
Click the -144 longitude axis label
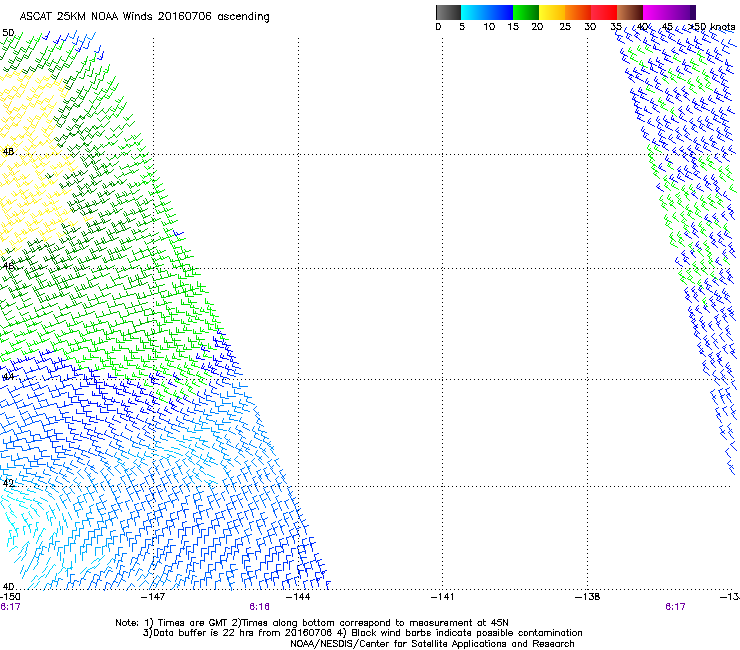click(298, 597)
